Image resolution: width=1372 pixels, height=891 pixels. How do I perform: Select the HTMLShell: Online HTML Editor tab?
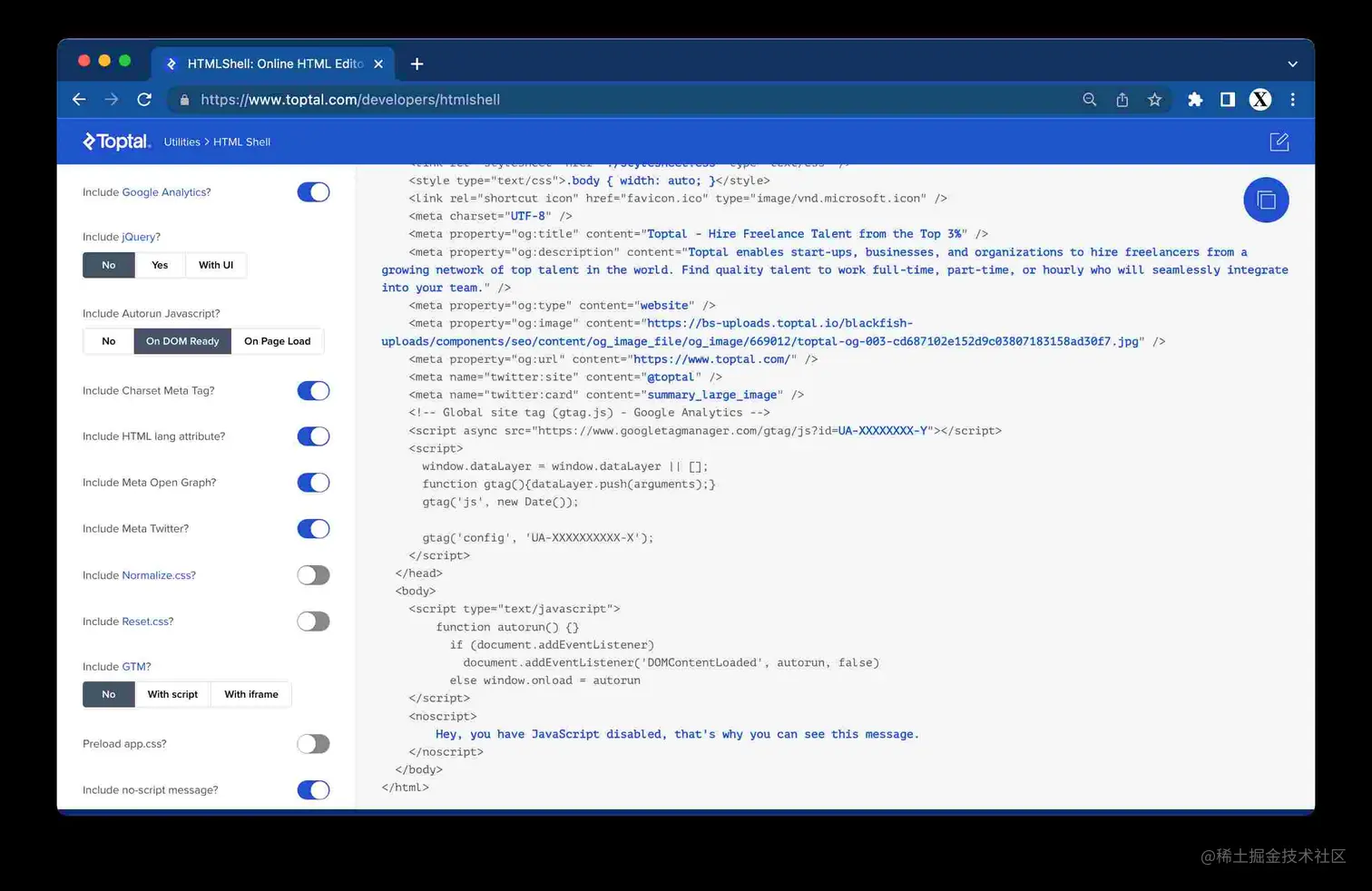[272, 64]
